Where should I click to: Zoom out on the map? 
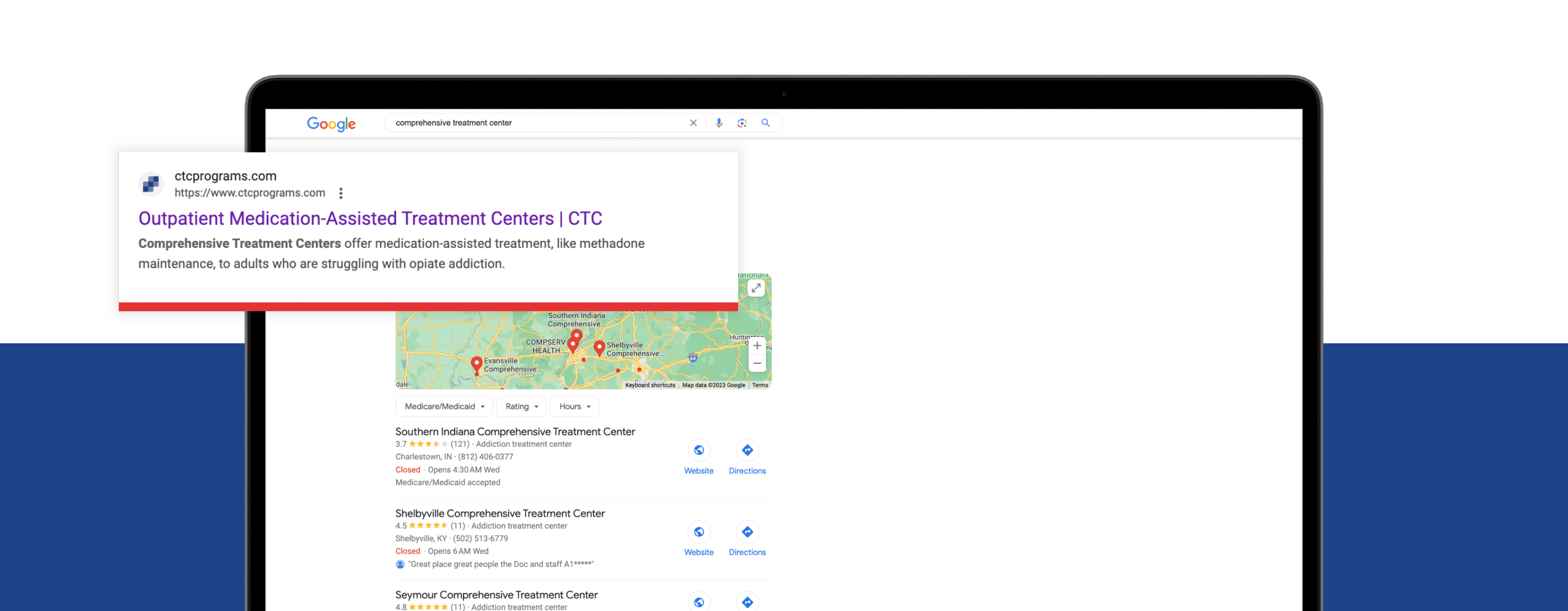tap(757, 363)
